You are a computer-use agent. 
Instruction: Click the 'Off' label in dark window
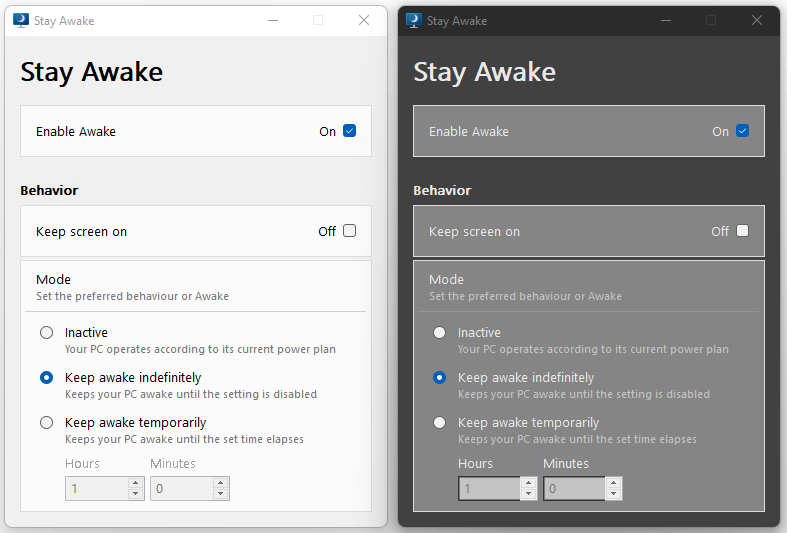pos(720,231)
